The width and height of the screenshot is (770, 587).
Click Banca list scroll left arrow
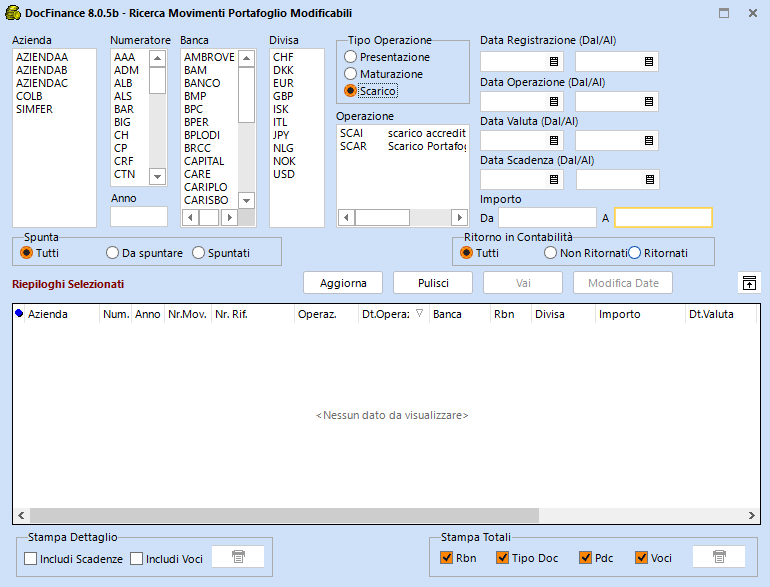pyautogui.click(x=191, y=217)
